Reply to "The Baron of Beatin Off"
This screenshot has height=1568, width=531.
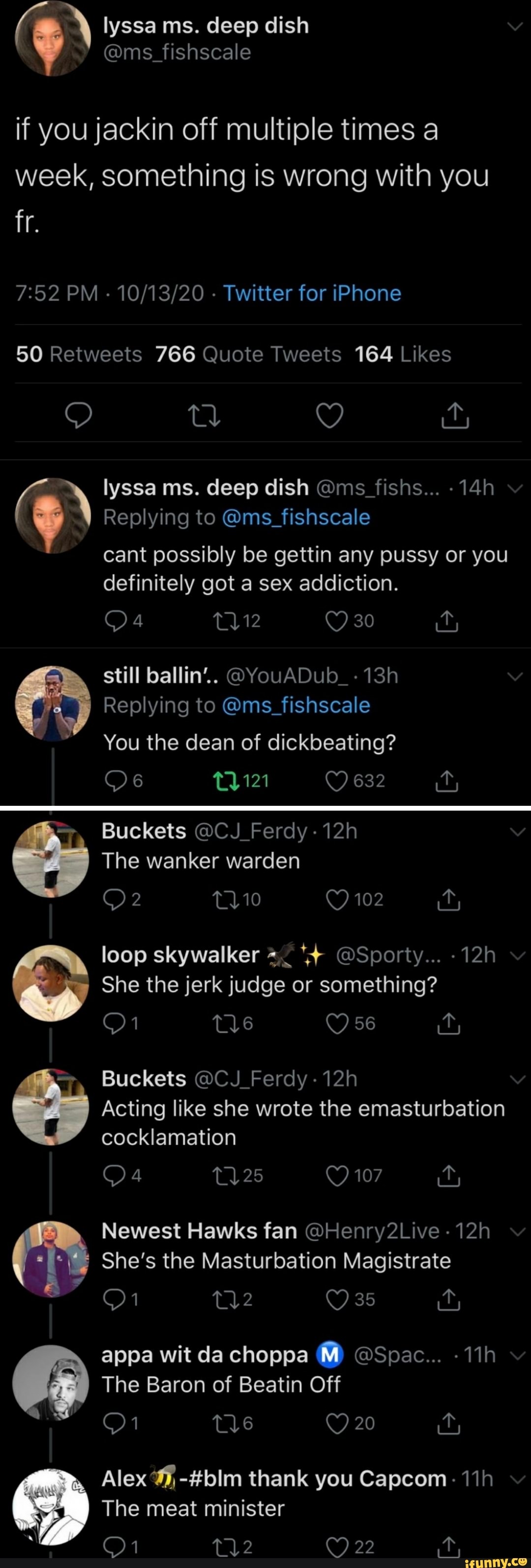point(113,1423)
